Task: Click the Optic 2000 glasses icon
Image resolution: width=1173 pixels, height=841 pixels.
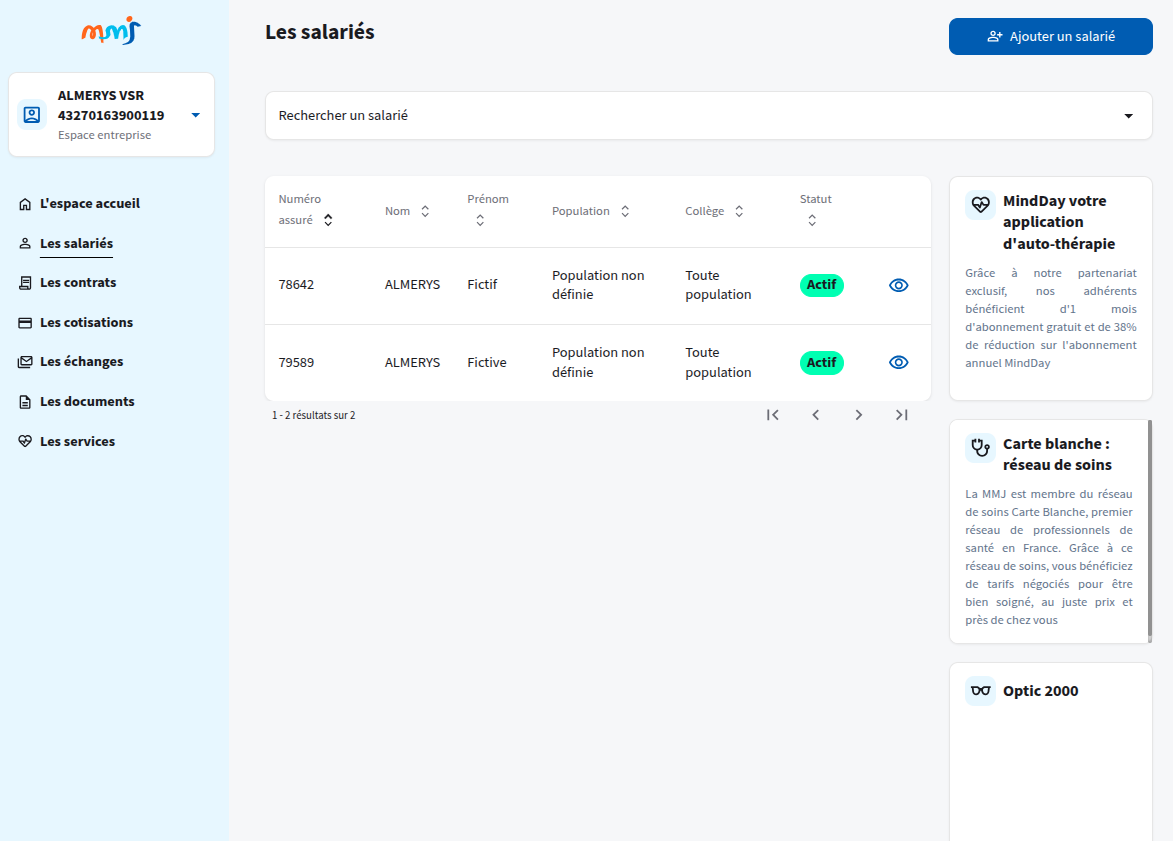Action: 980,691
